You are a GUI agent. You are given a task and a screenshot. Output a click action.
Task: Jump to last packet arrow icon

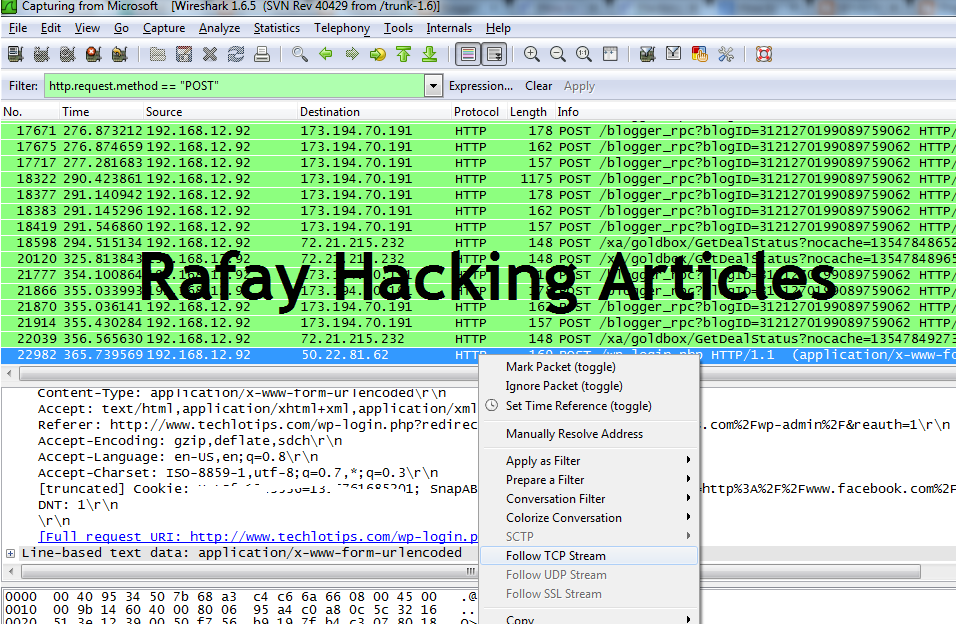pos(430,54)
